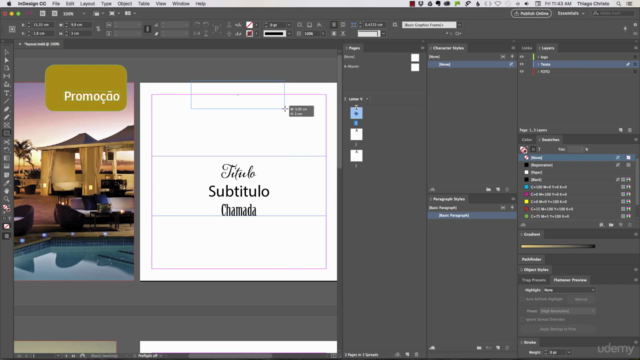Open the Essentials workspace dropdown
Screen dimensions: 640x360
pos(571,13)
